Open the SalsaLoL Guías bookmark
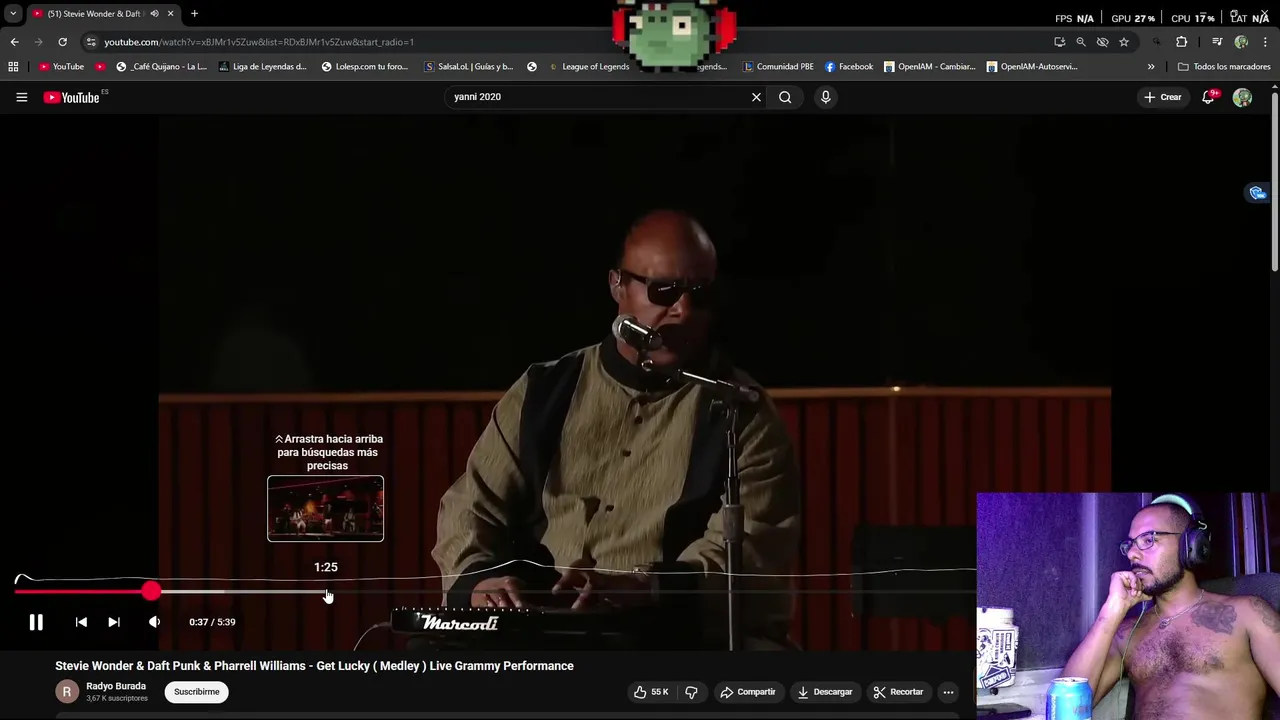The height and width of the screenshot is (720, 1280). point(469,67)
